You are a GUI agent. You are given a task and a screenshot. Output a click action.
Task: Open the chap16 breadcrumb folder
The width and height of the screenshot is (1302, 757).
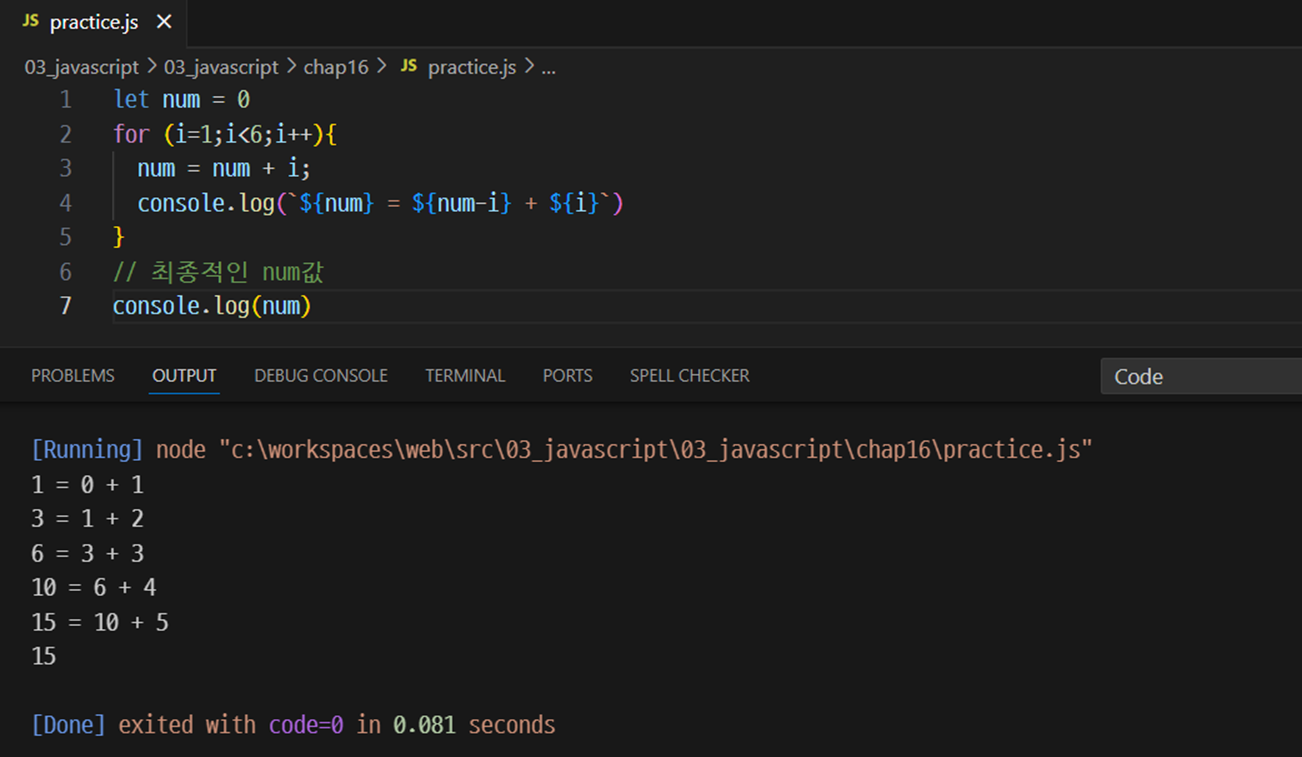click(x=336, y=67)
